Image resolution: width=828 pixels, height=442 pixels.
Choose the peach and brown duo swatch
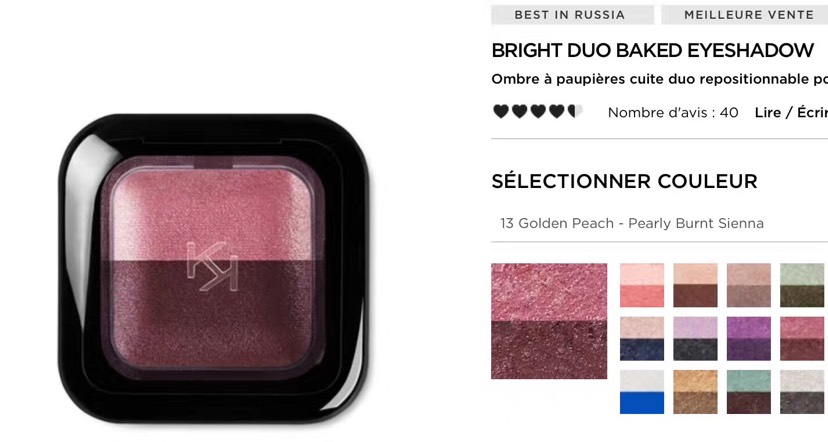[x=695, y=285]
